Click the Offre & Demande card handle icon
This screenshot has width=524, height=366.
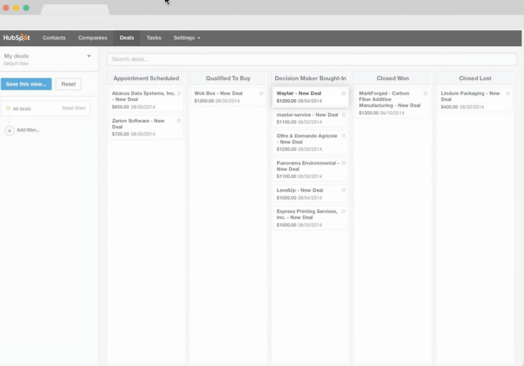(x=344, y=136)
